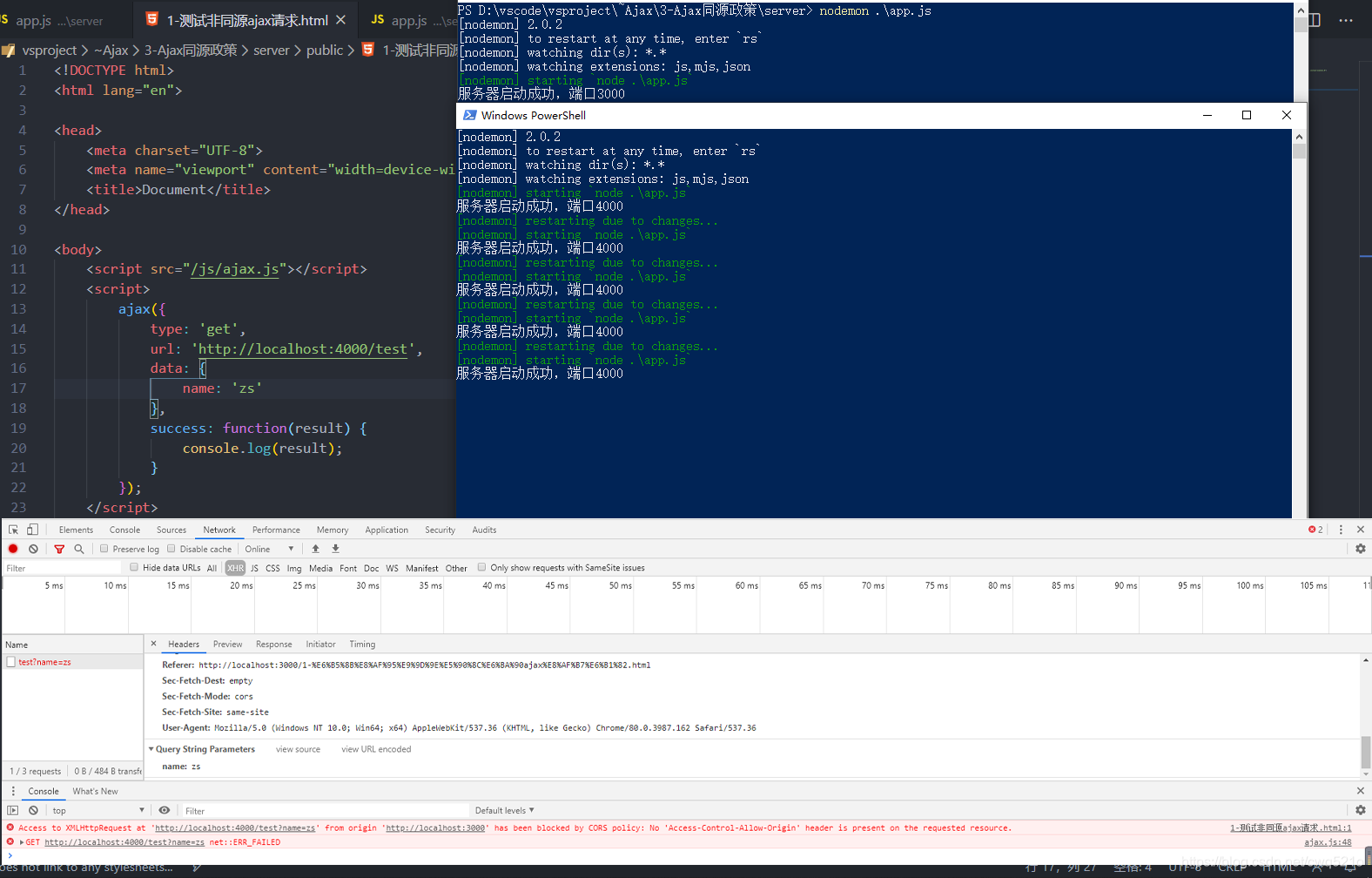This screenshot has height=878, width=1372.
Task: Click the app.js first editor tab
Action: point(61,20)
